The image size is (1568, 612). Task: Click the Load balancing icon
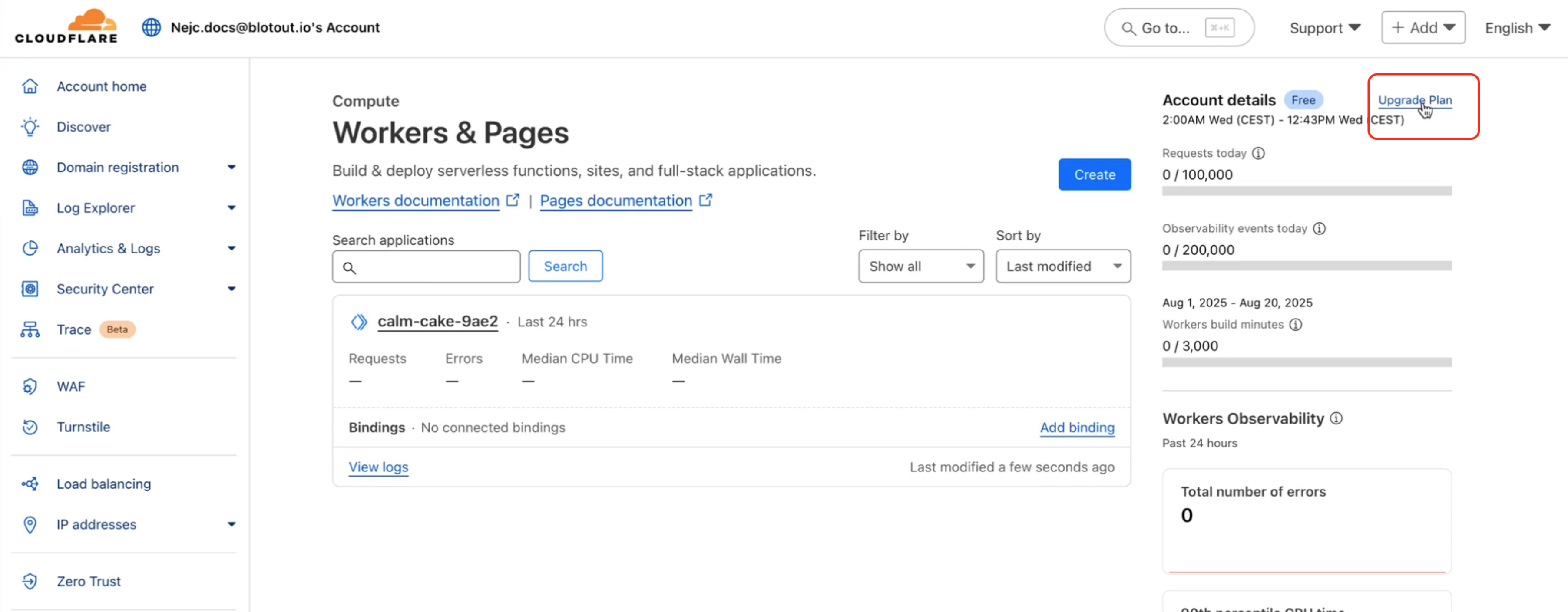(x=30, y=484)
